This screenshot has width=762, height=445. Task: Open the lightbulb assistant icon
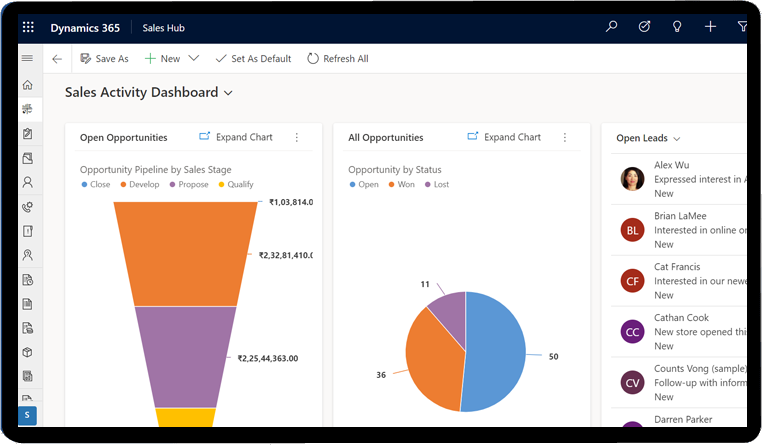pos(677,27)
